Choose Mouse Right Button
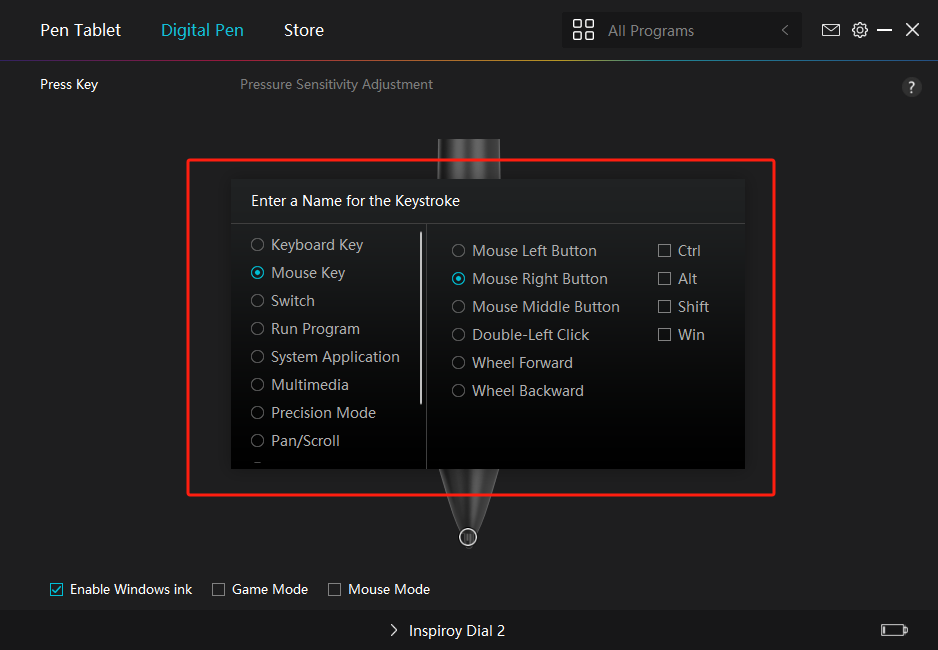This screenshot has width=938, height=650. click(x=458, y=279)
